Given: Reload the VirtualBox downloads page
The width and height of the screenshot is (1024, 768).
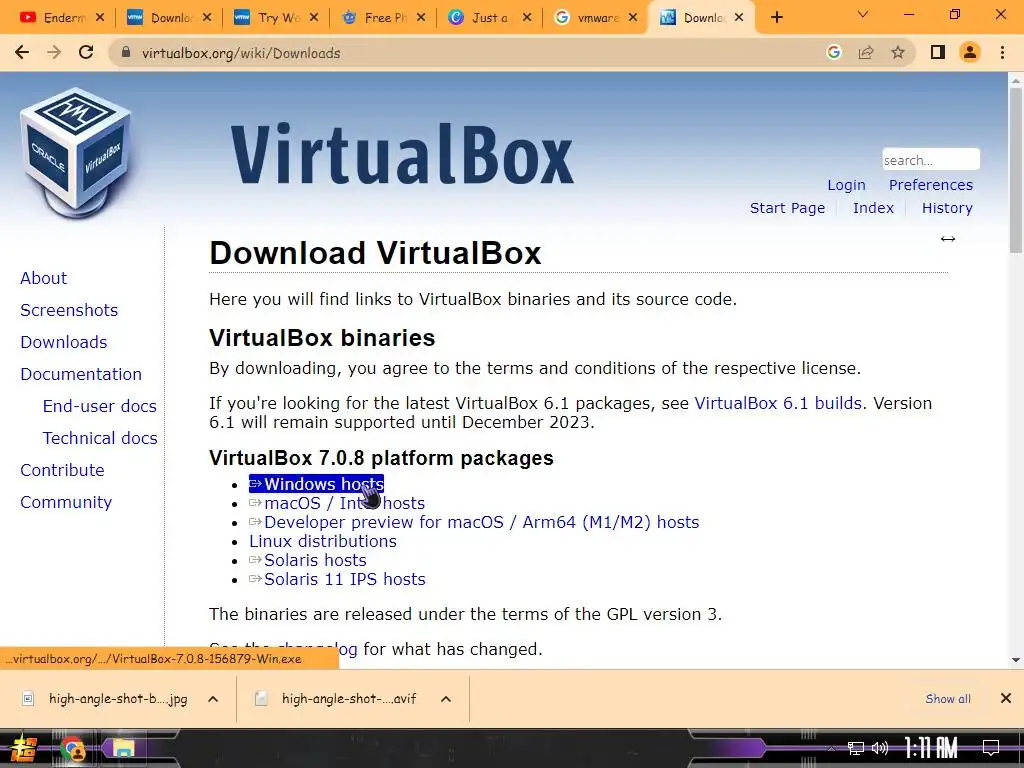Looking at the screenshot, I should coord(86,52).
